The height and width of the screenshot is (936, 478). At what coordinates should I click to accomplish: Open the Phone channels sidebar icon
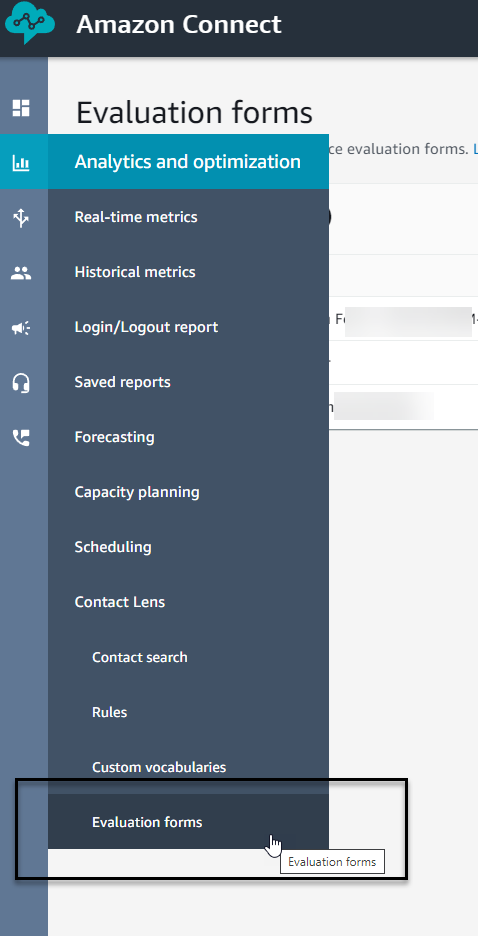21,438
